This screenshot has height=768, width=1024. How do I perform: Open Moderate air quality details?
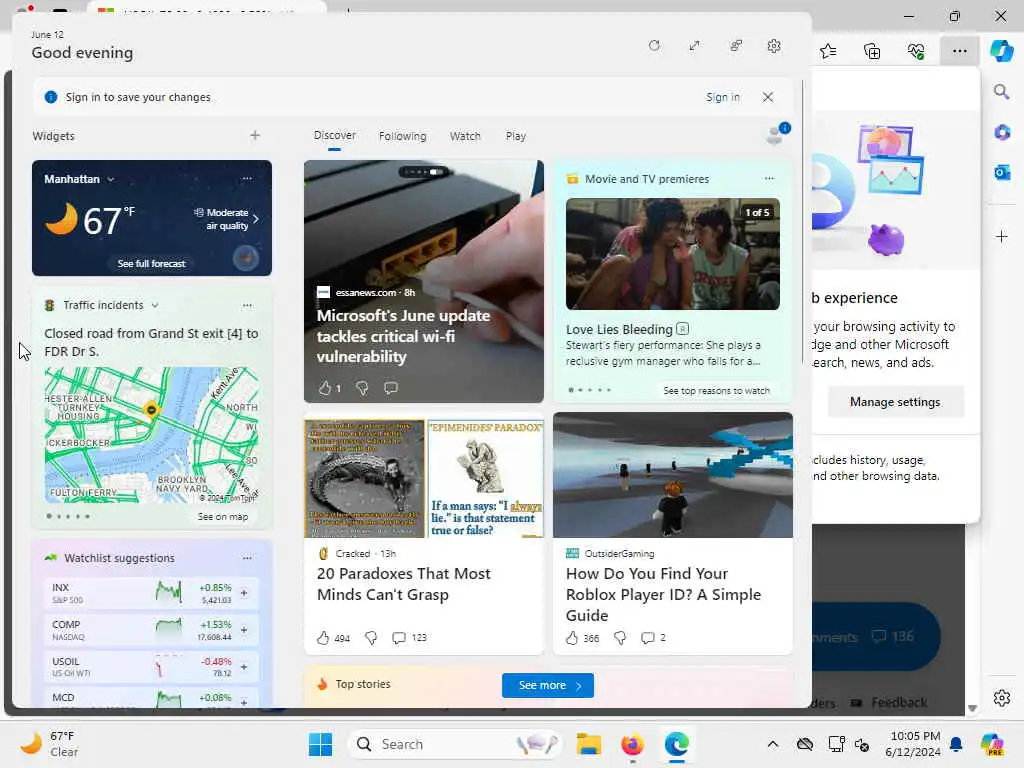point(226,219)
